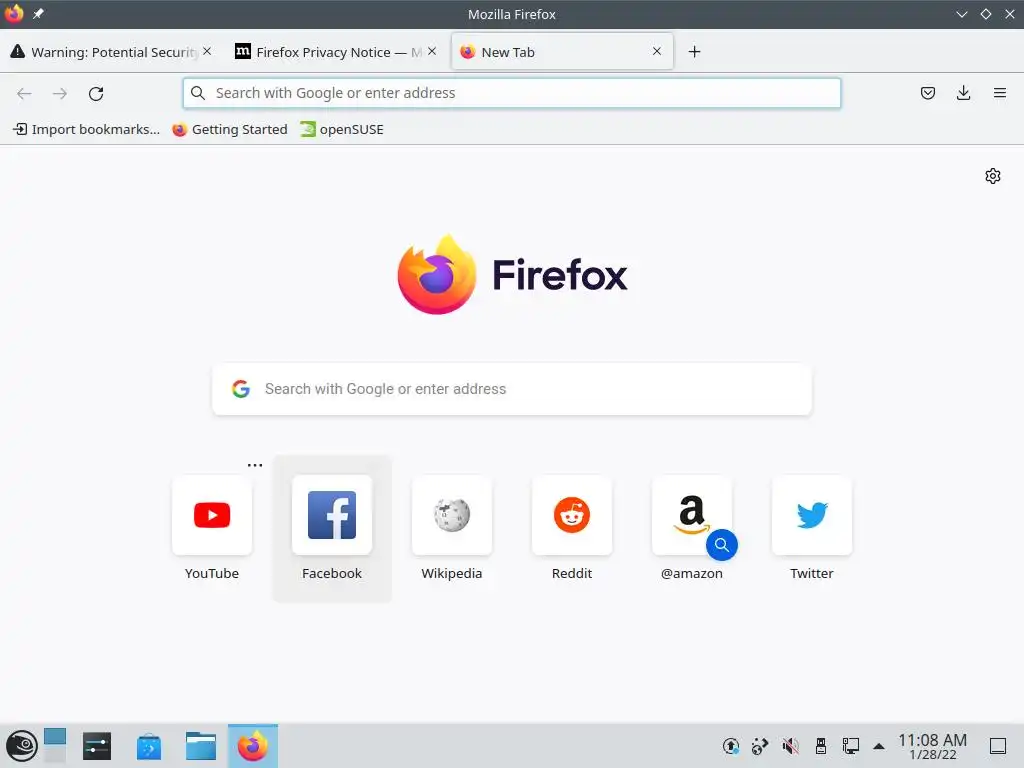The width and height of the screenshot is (1024, 768).
Task: Reload the current page
Action: [96, 93]
